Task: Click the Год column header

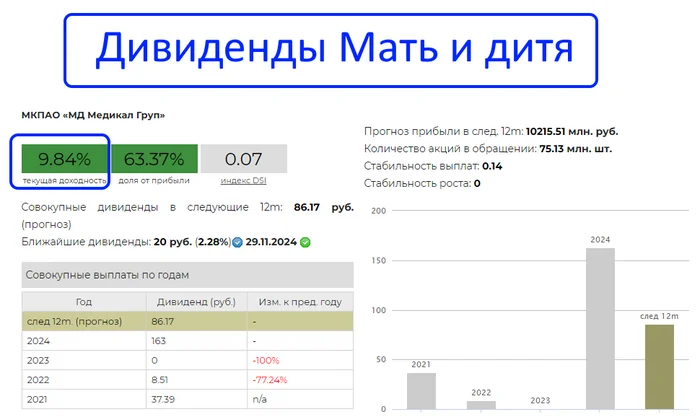Action: pos(84,302)
